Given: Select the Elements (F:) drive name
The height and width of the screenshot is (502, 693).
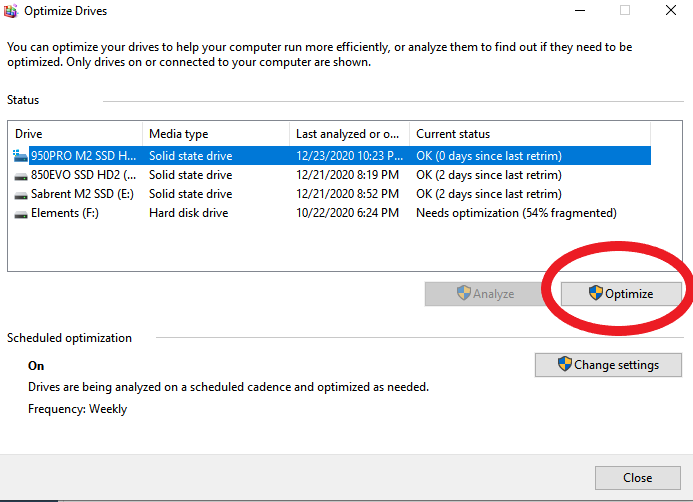Looking at the screenshot, I should click(65, 213).
